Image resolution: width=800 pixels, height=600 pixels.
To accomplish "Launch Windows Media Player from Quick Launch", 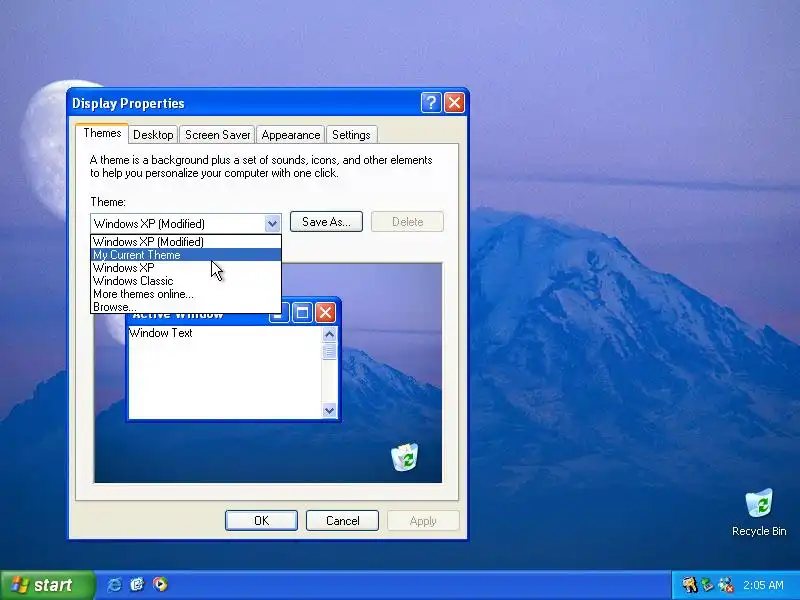I will click(x=160, y=585).
